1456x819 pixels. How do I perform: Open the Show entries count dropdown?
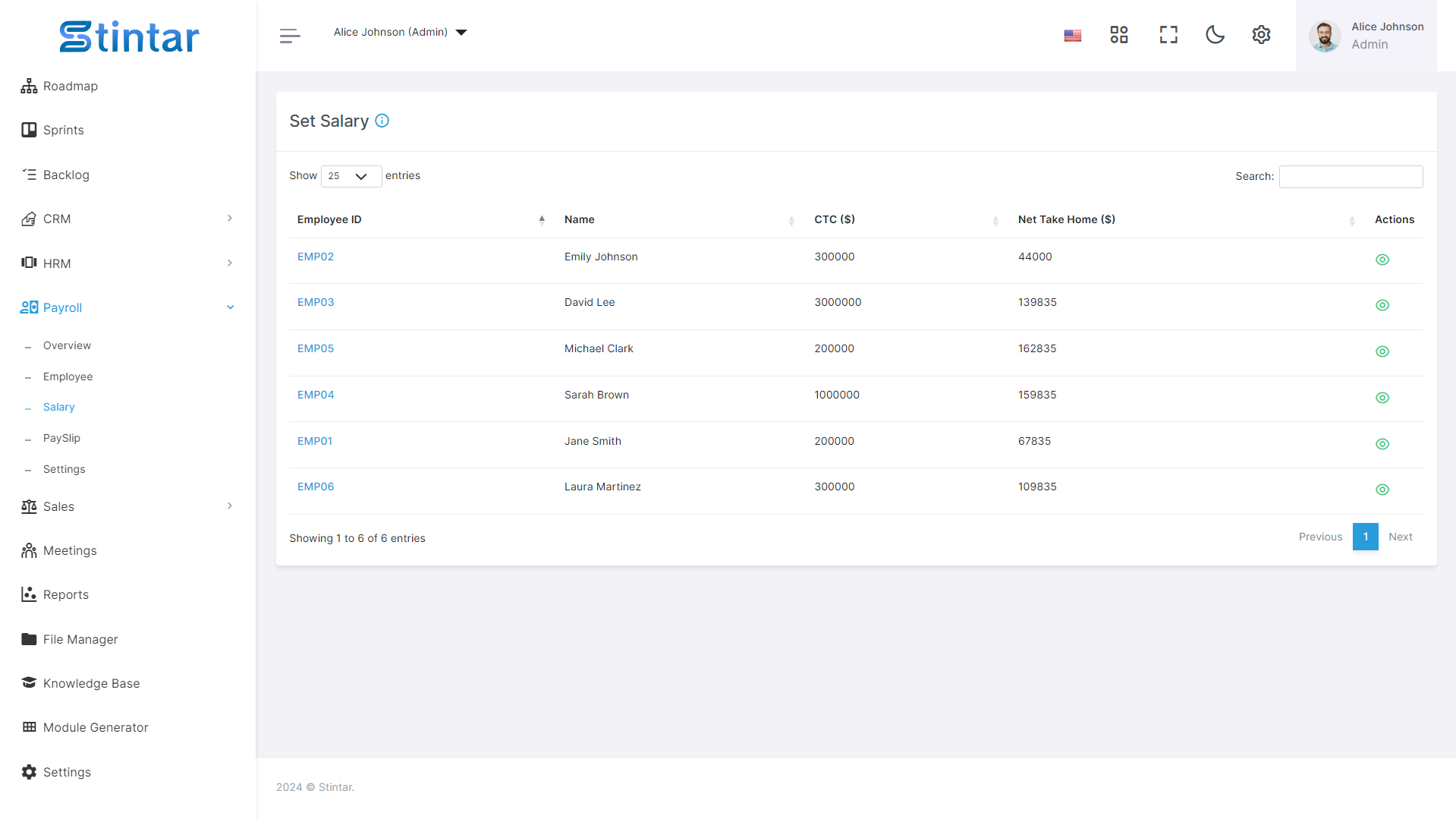[351, 176]
